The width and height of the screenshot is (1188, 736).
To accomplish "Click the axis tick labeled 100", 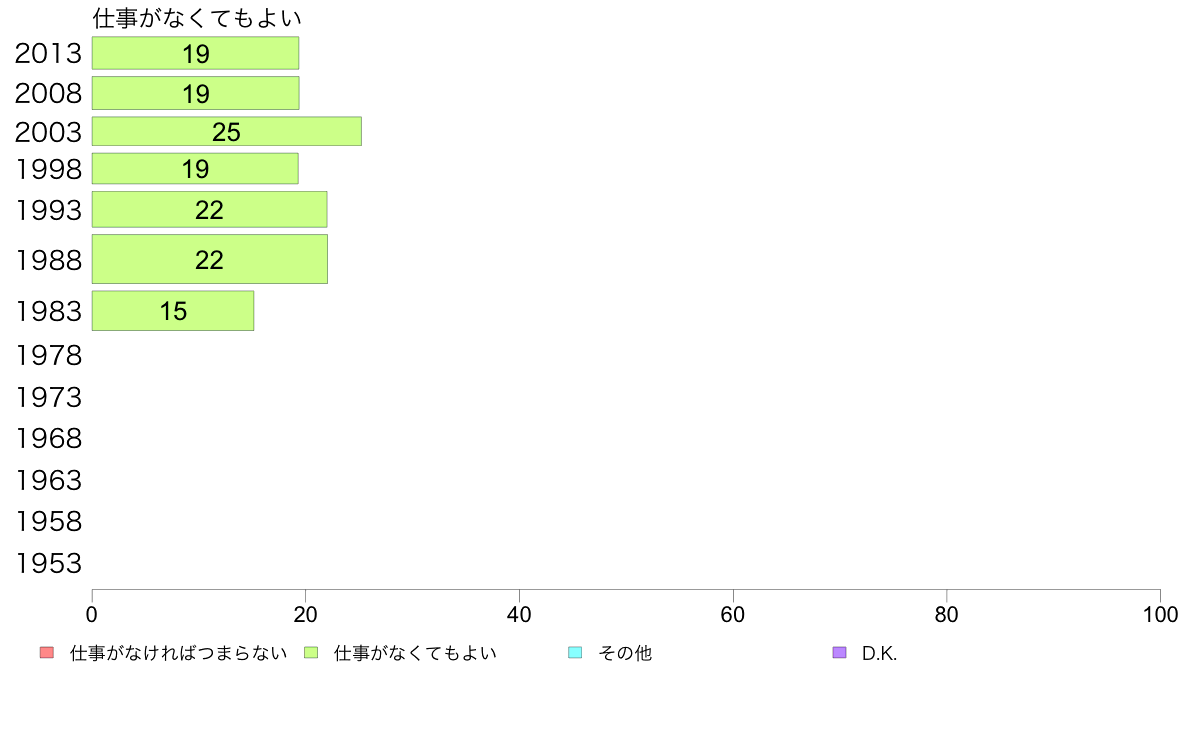I will (1160, 614).
